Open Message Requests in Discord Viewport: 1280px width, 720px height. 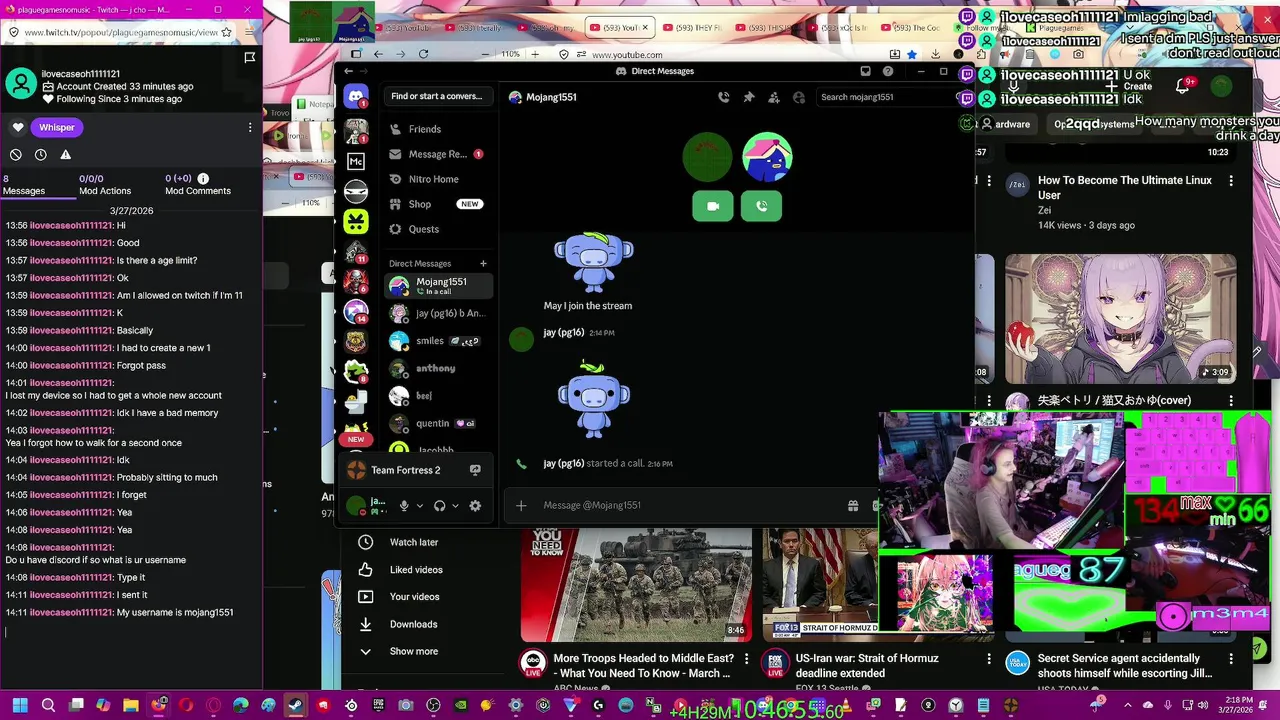point(437,154)
